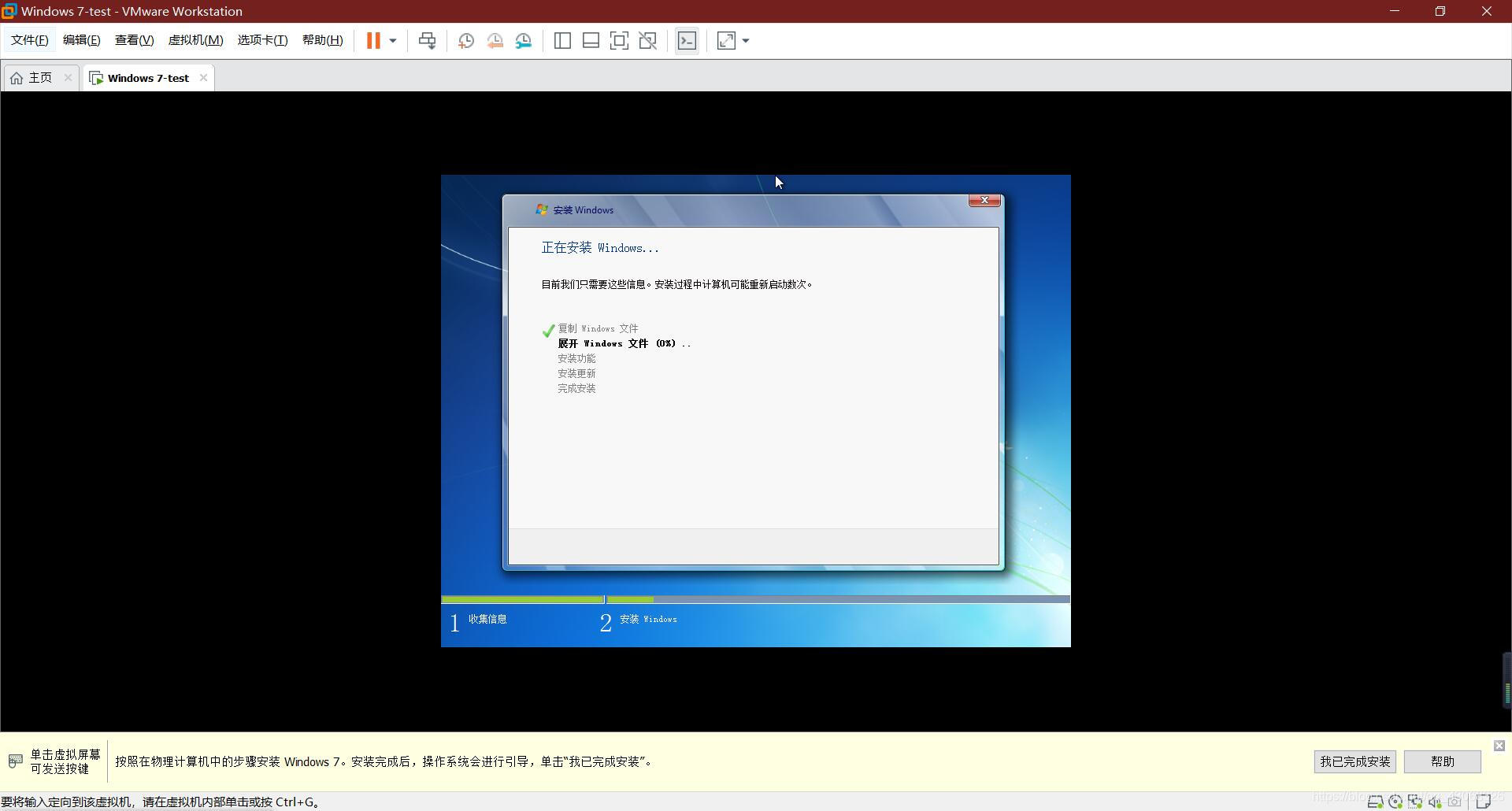Open the 编辑(E) menu
This screenshot has height=811, width=1512.
click(81, 40)
